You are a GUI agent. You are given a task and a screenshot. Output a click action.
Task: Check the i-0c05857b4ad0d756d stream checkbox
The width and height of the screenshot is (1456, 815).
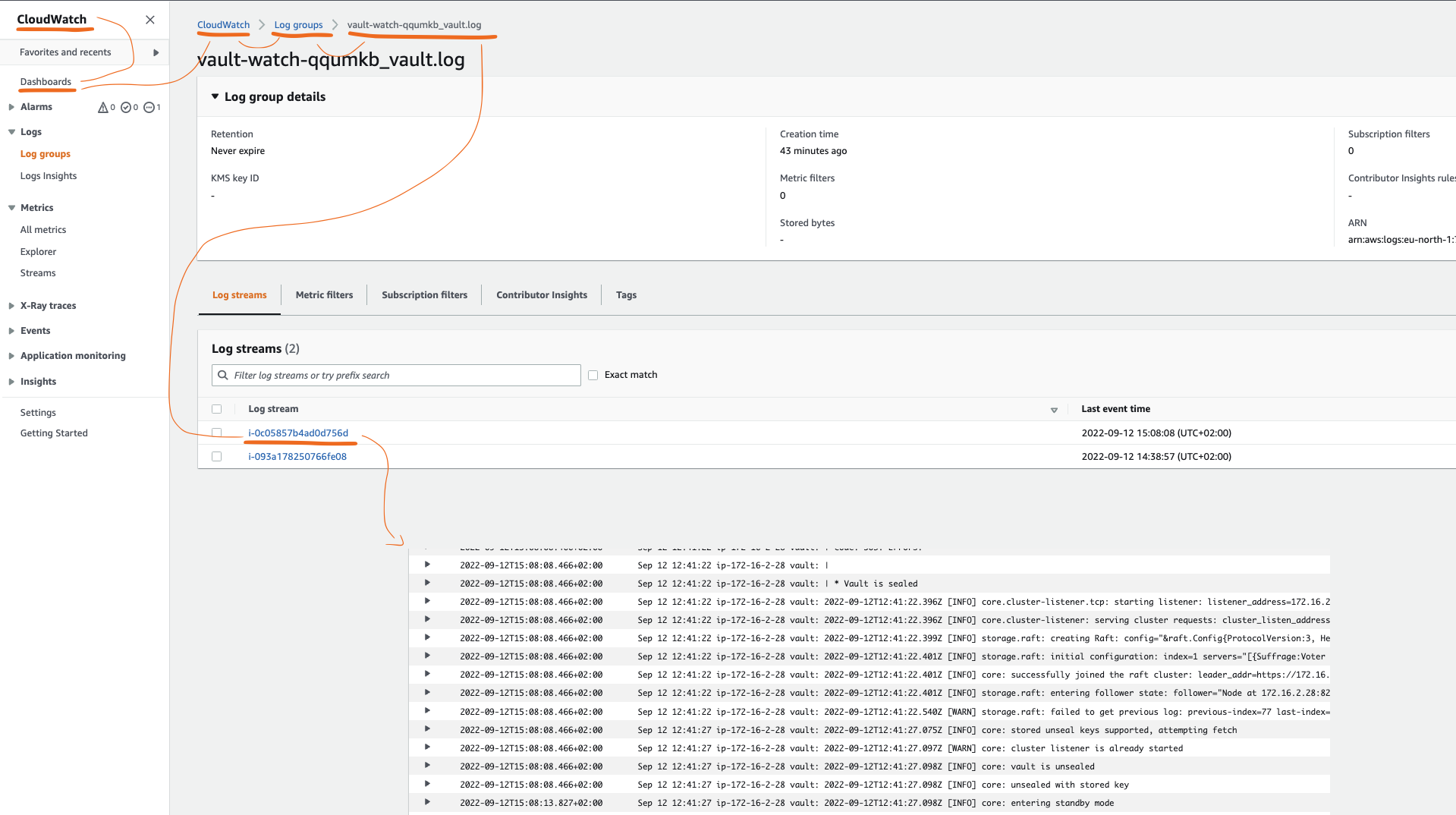pyautogui.click(x=217, y=433)
